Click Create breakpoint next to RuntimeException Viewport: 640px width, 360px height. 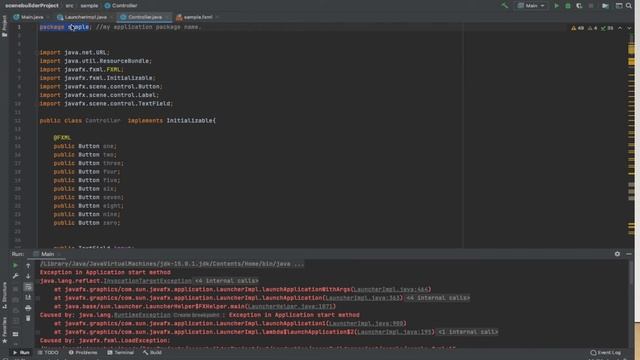pyautogui.click(x=196, y=315)
